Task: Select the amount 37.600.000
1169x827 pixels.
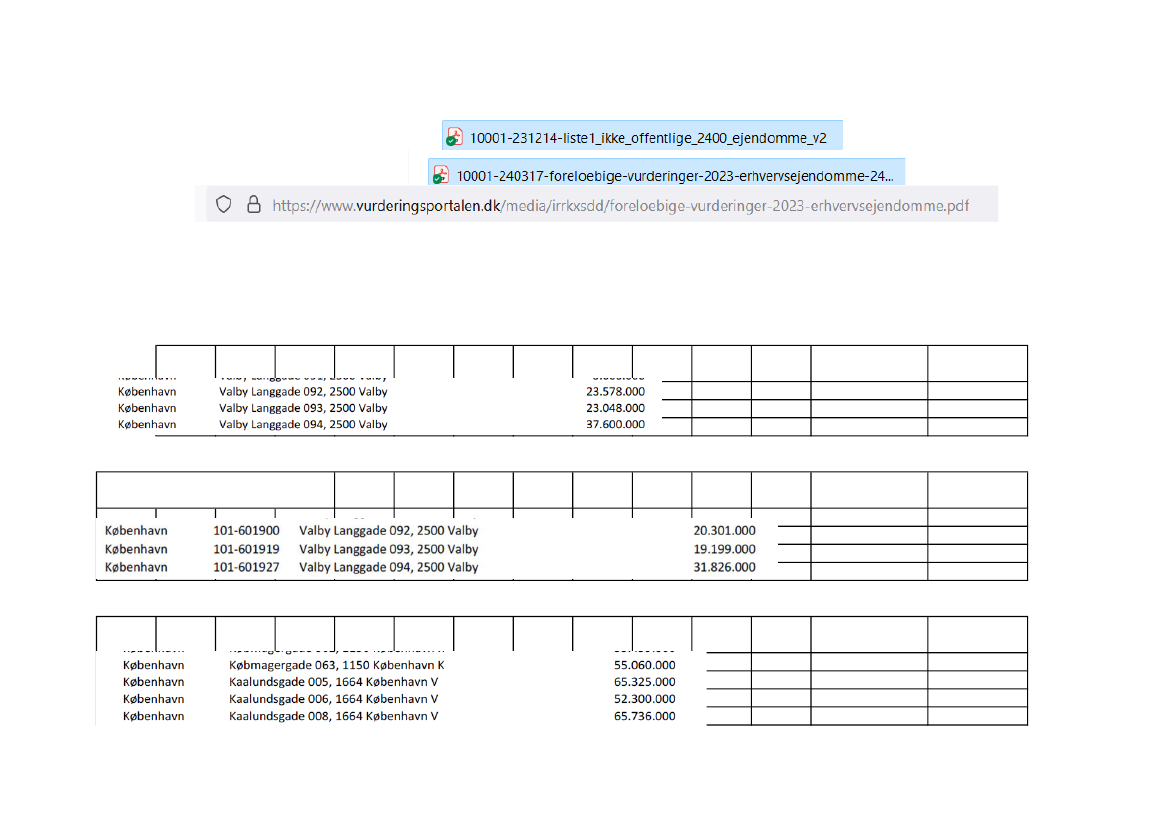Action: [x=615, y=424]
